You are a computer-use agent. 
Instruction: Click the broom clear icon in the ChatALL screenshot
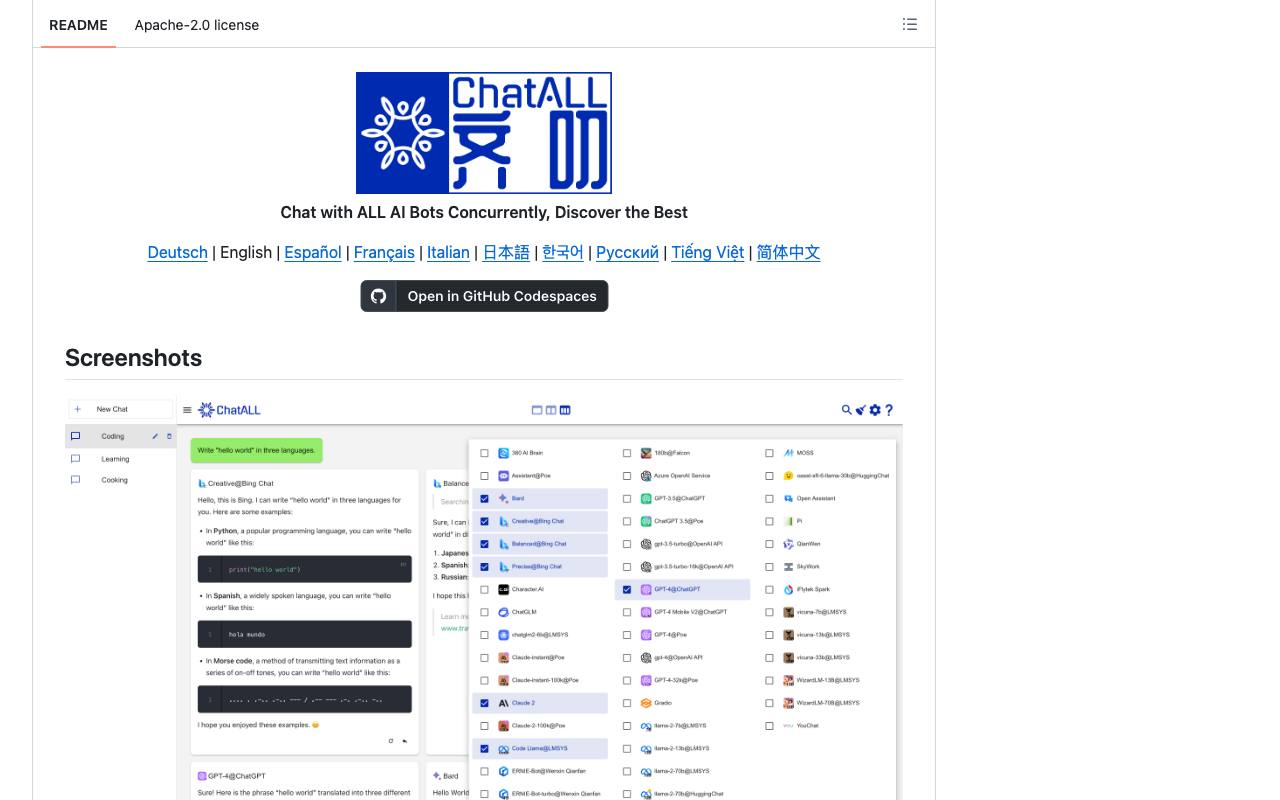pyautogui.click(x=861, y=410)
